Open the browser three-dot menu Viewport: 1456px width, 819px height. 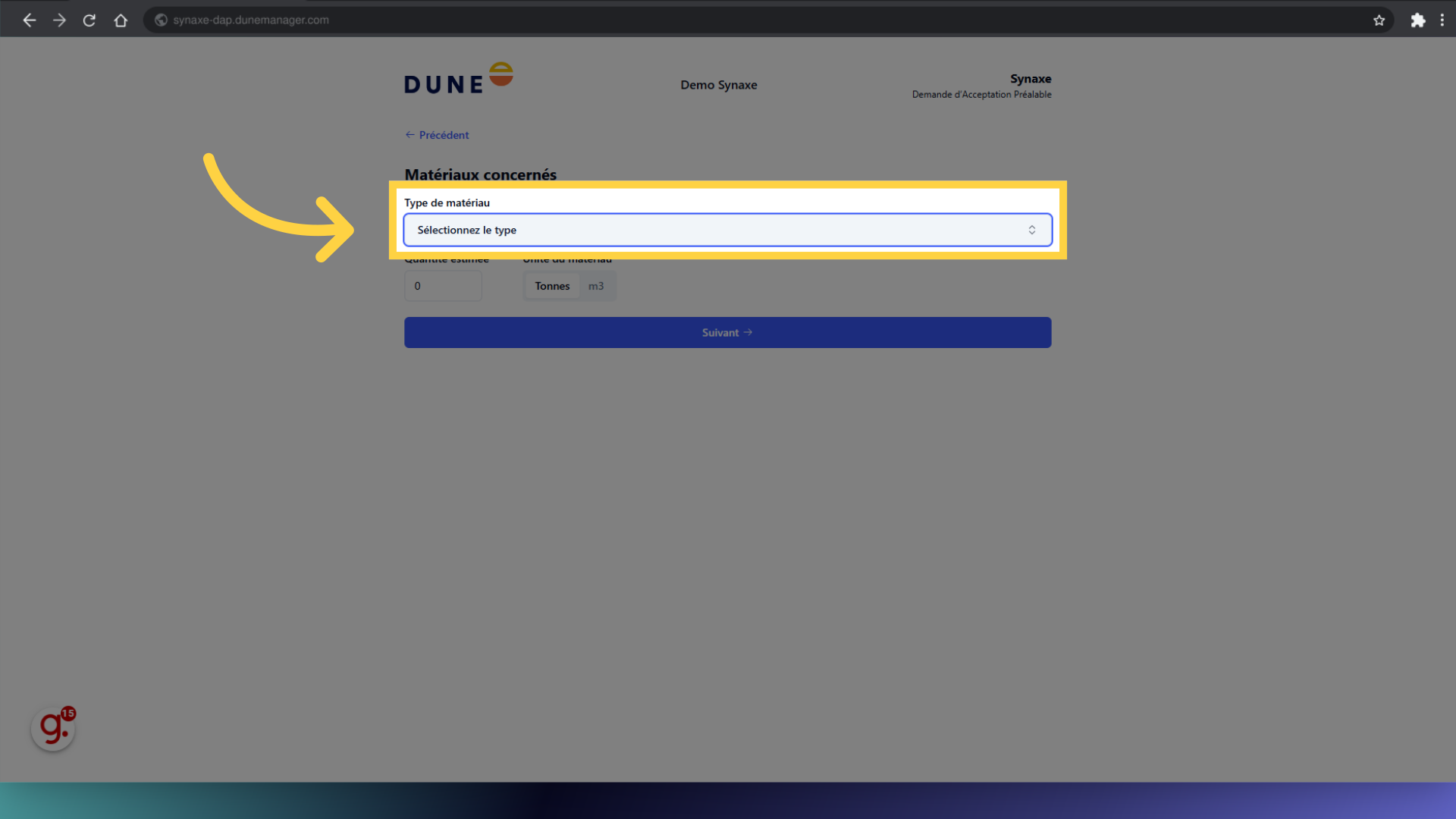click(1442, 20)
